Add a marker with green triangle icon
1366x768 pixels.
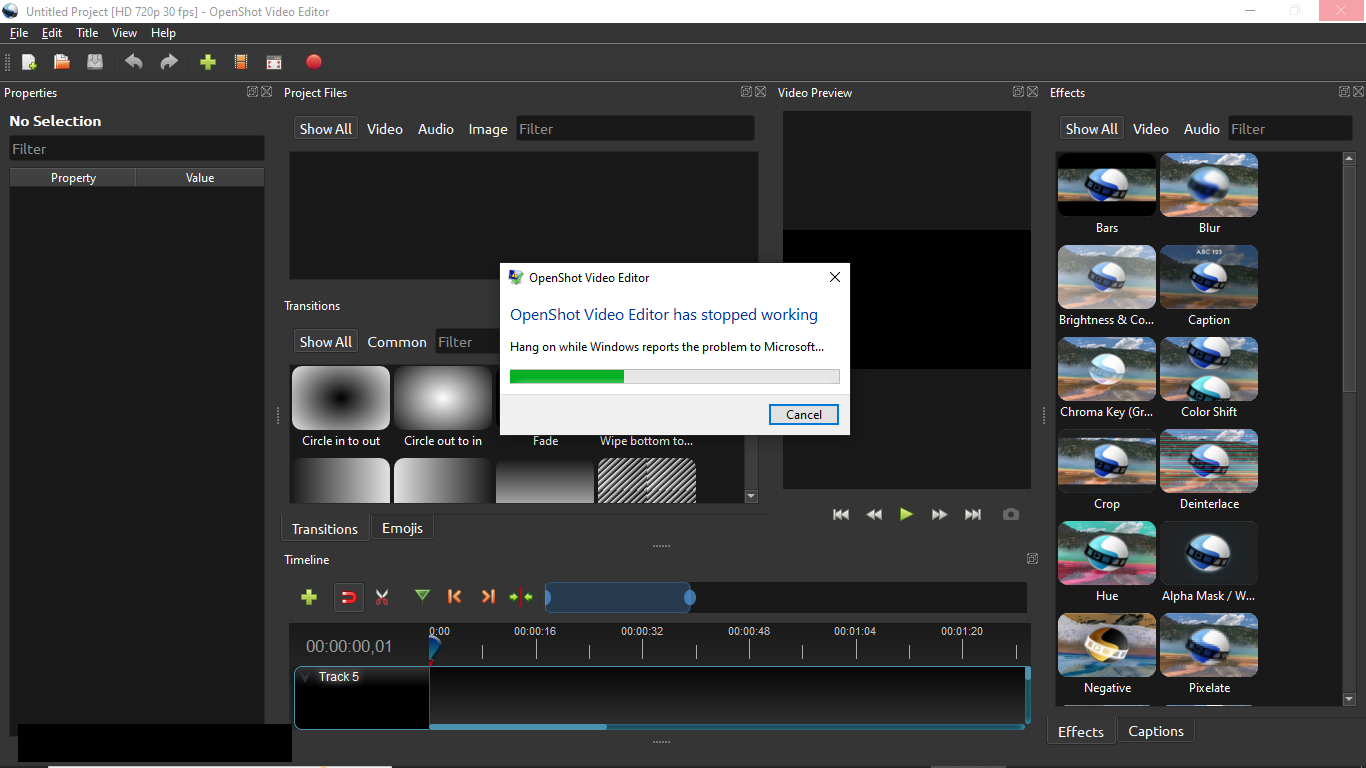(422, 596)
